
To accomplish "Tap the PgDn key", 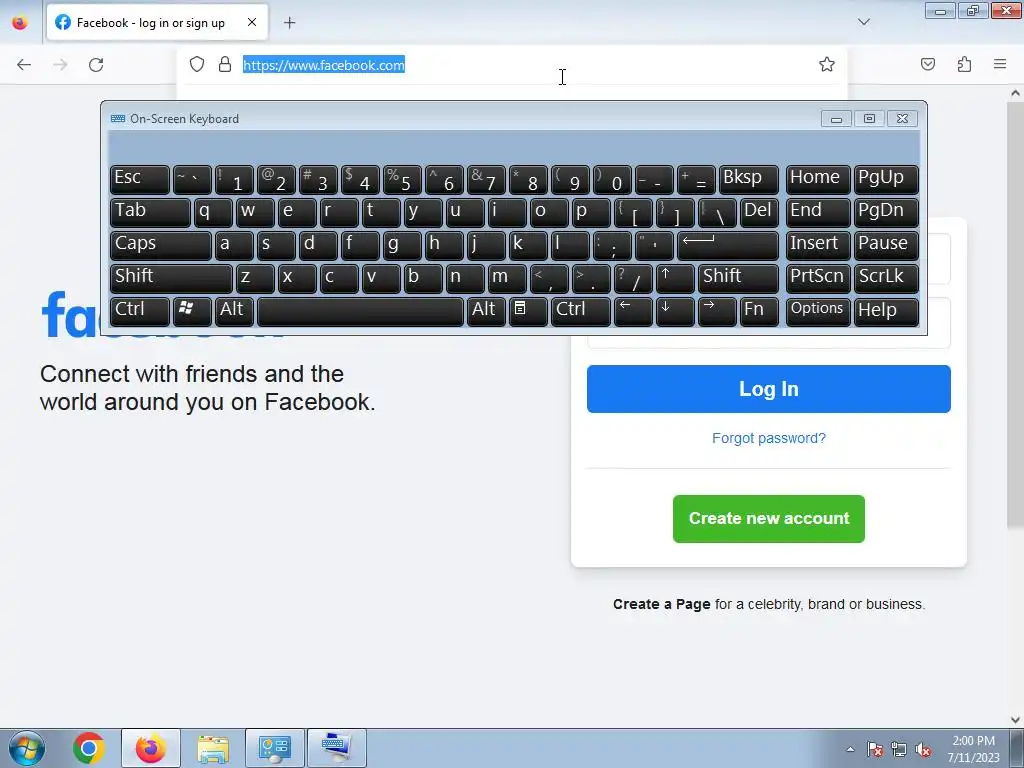I will (886, 212).
